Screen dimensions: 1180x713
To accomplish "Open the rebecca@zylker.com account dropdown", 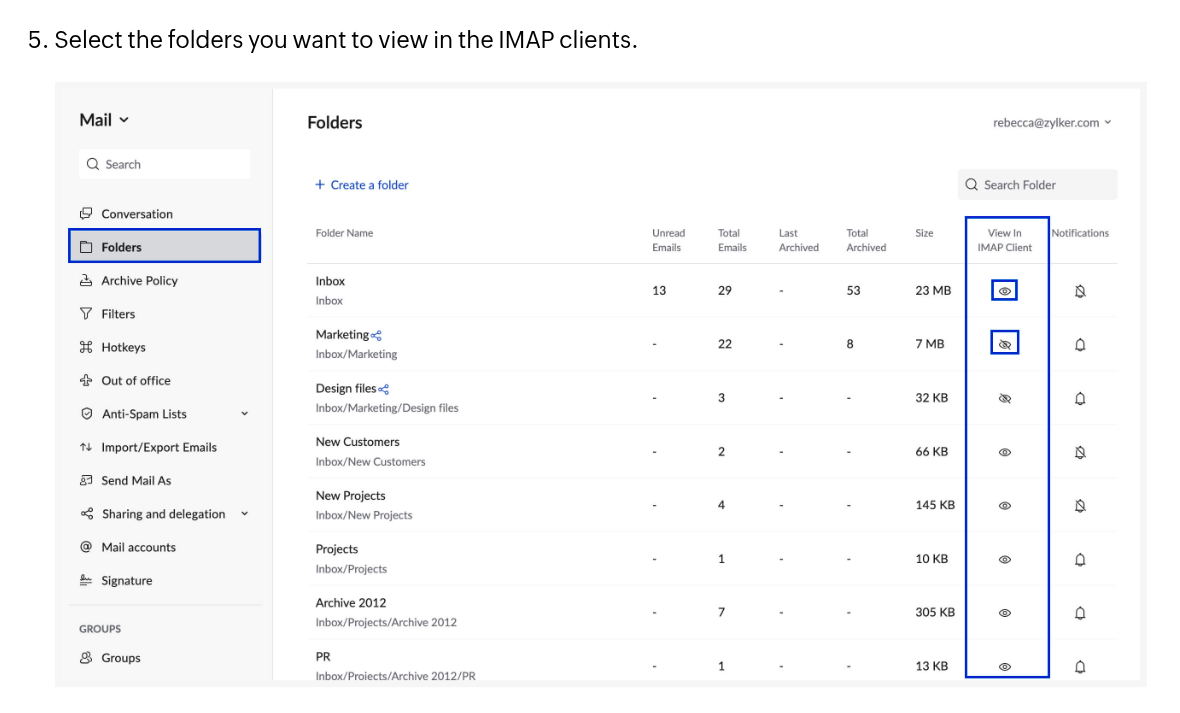I will pyautogui.click(x=1052, y=123).
